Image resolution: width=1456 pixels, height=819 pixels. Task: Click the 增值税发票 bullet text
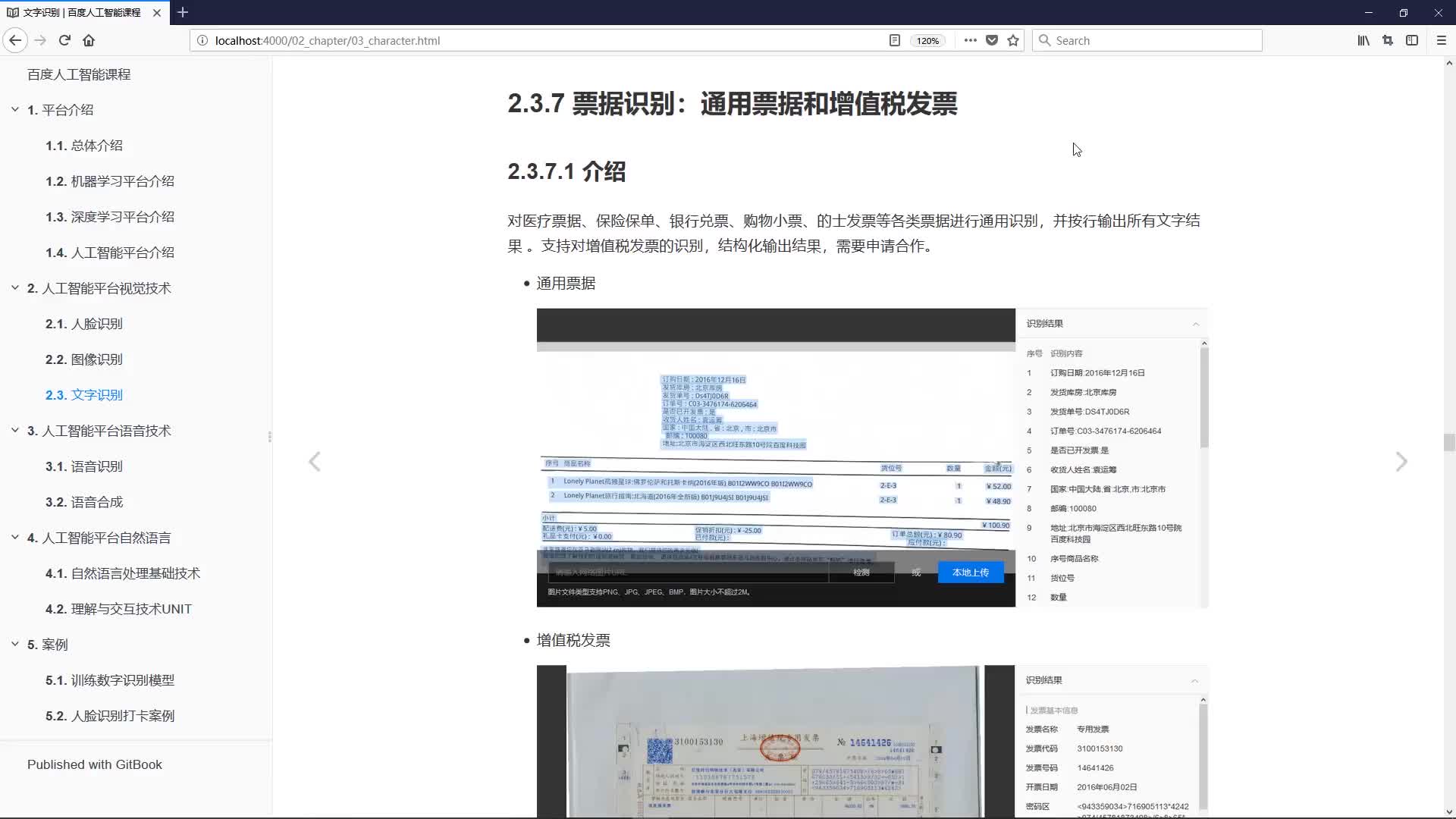[x=573, y=641]
